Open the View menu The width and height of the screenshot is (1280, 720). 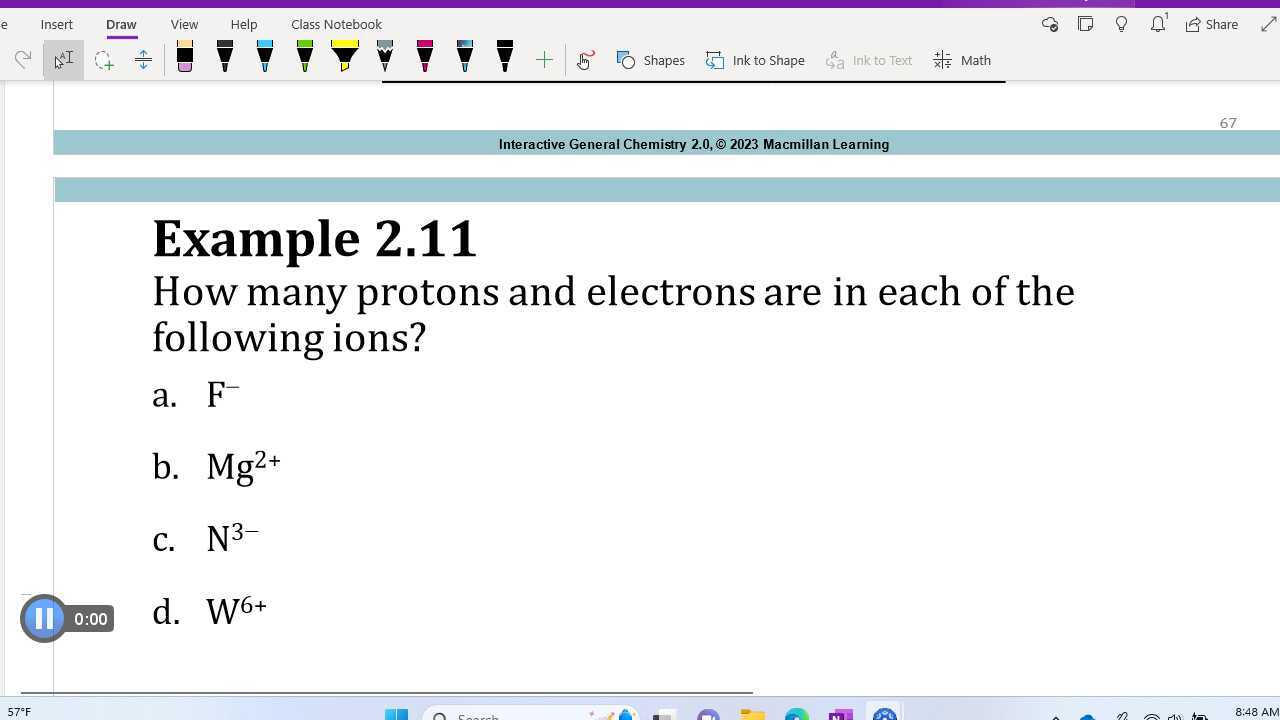(184, 24)
